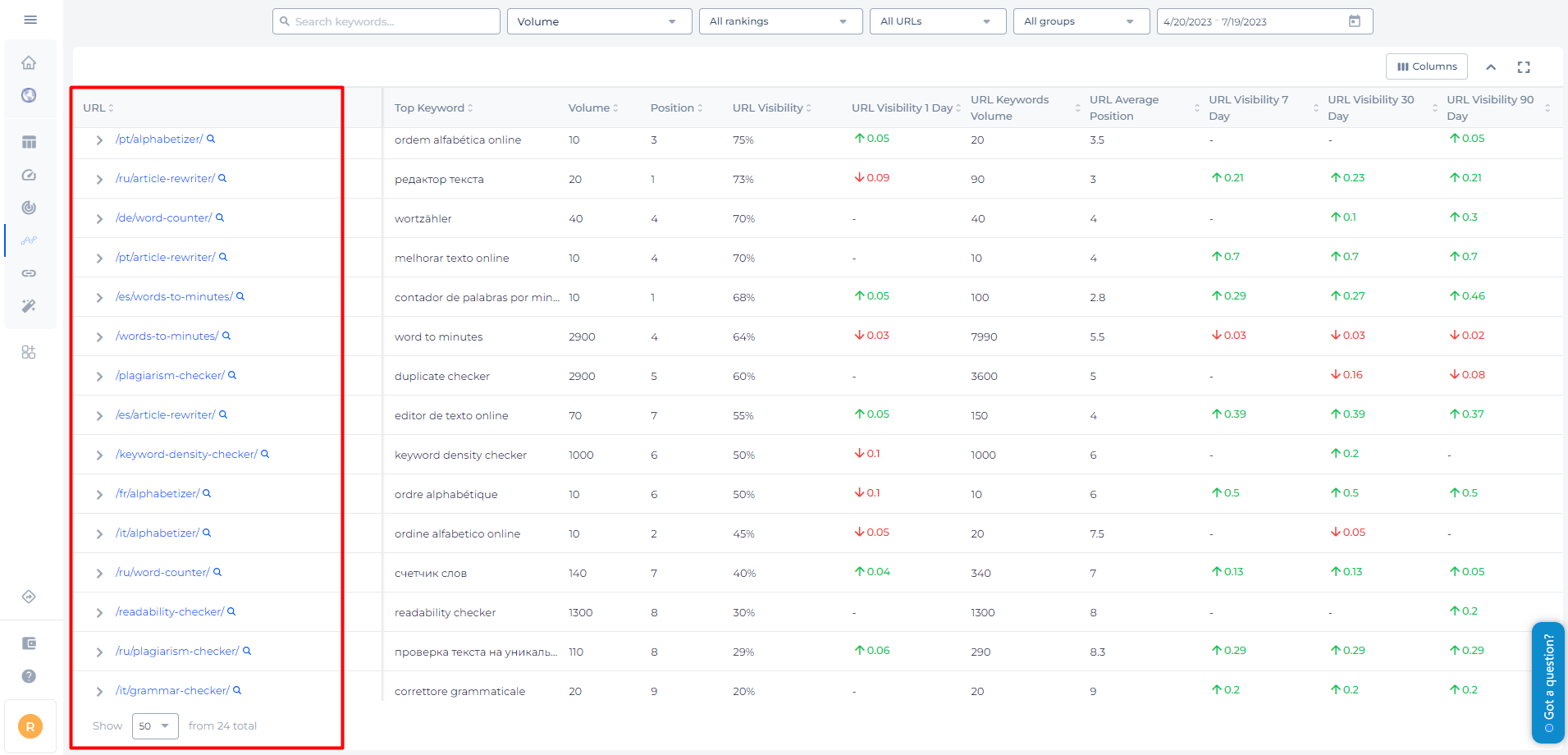Viewport: 1568px width, 755px height.
Task: Click the Search keywords input field
Action: coord(386,21)
